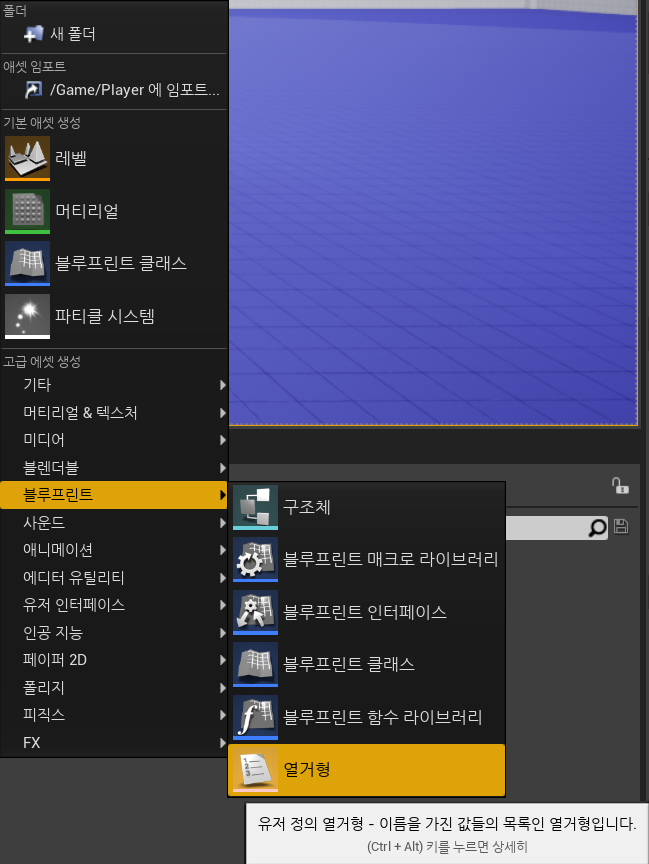Click the 블루프린트 클래스 icon in submenu
The width and height of the screenshot is (649, 864).
pos(256,665)
